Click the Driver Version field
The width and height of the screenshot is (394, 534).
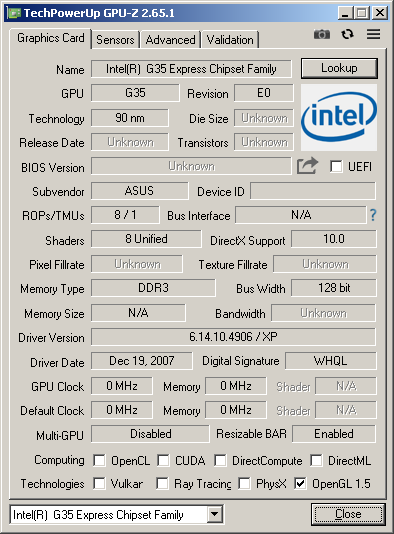point(233,337)
